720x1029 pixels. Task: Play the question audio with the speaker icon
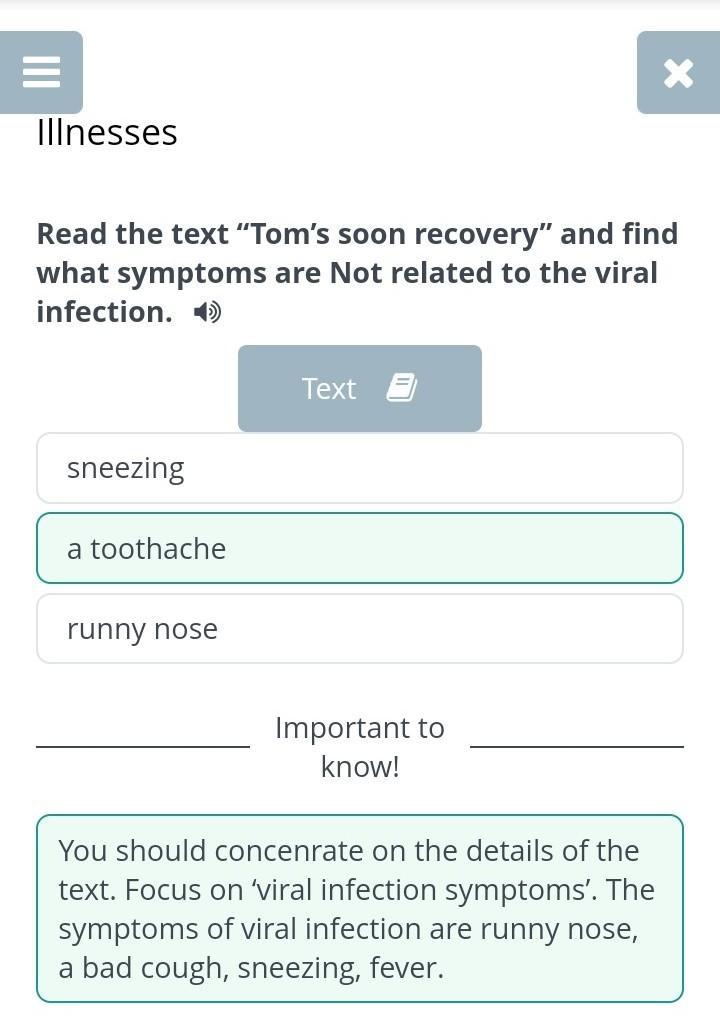[207, 313]
